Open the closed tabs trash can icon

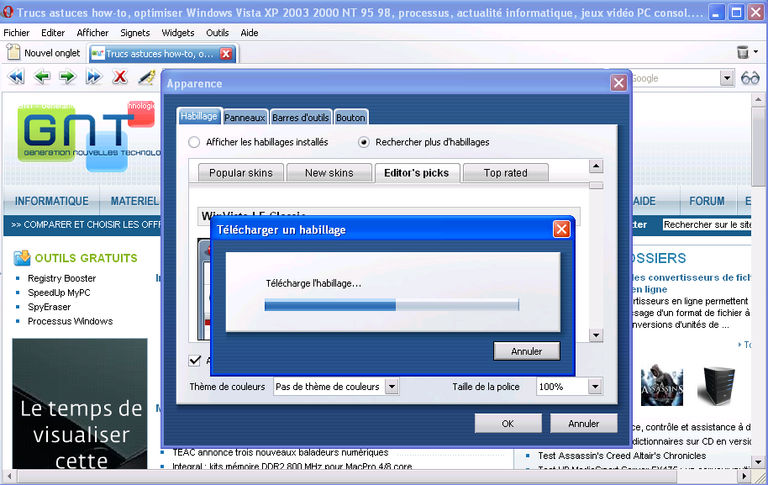coord(743,52)
